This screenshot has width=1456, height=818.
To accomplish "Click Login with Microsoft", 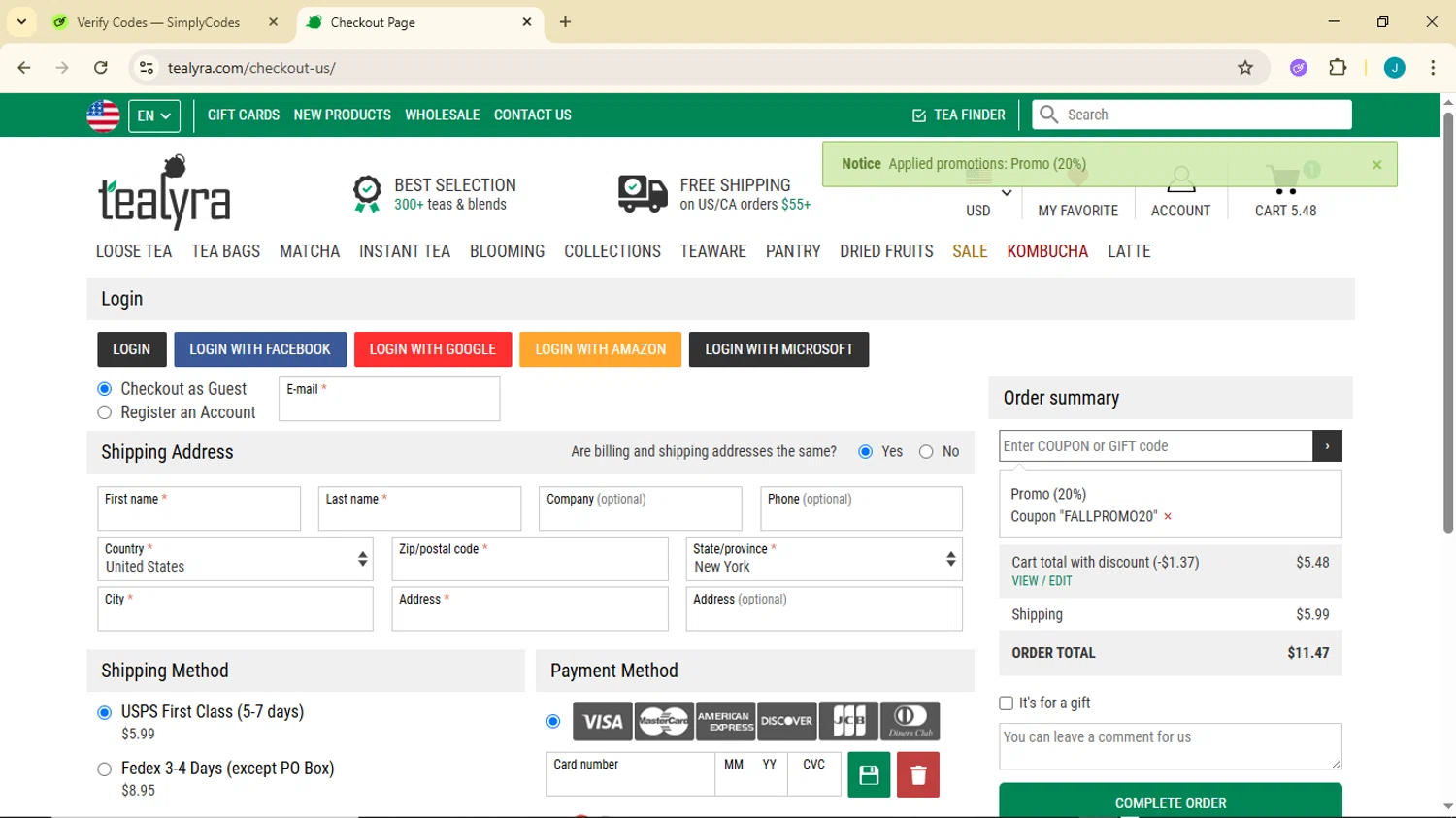I will point(779,349).
